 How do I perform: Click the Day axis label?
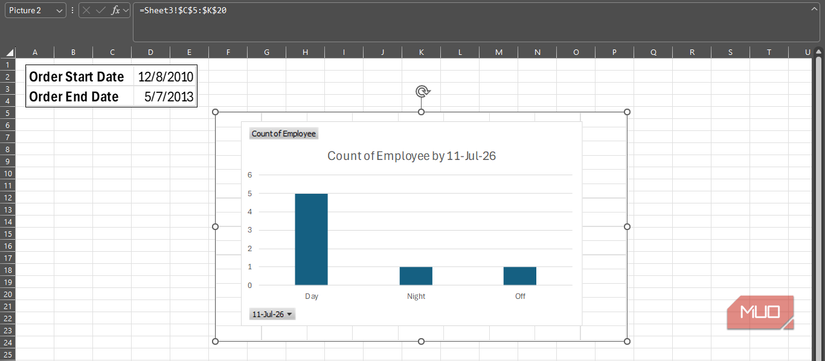(x=311, y=296)
